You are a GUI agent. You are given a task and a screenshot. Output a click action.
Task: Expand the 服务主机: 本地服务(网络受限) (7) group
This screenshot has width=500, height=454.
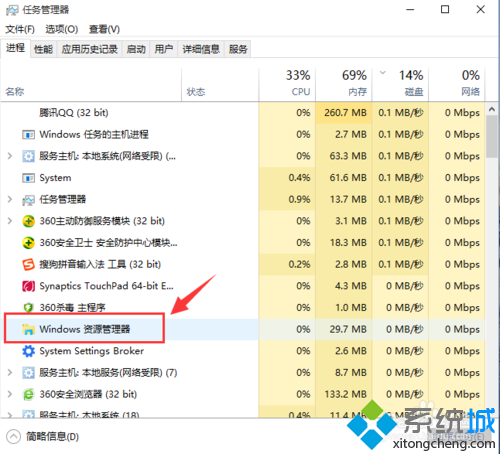coord(10,372)
